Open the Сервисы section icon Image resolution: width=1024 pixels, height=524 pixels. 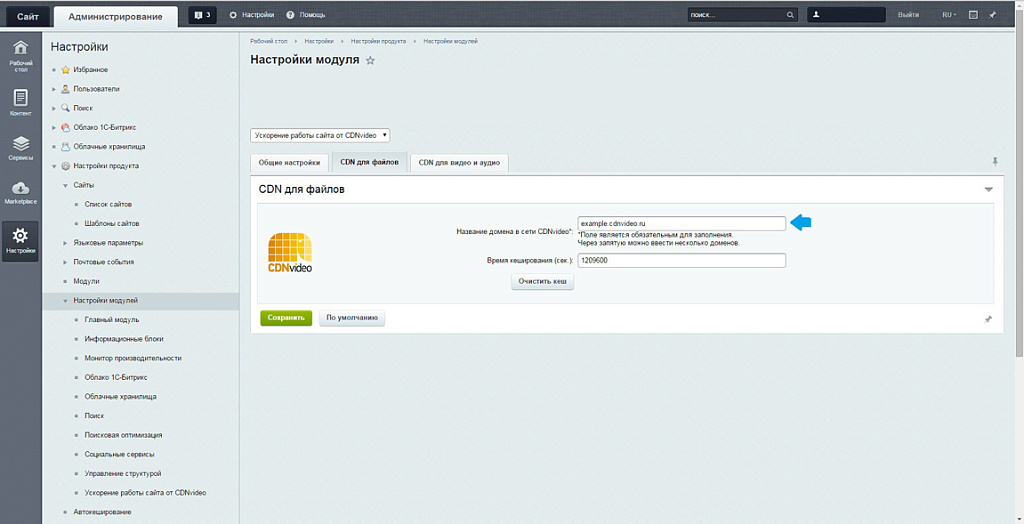(x=20, y=148)
